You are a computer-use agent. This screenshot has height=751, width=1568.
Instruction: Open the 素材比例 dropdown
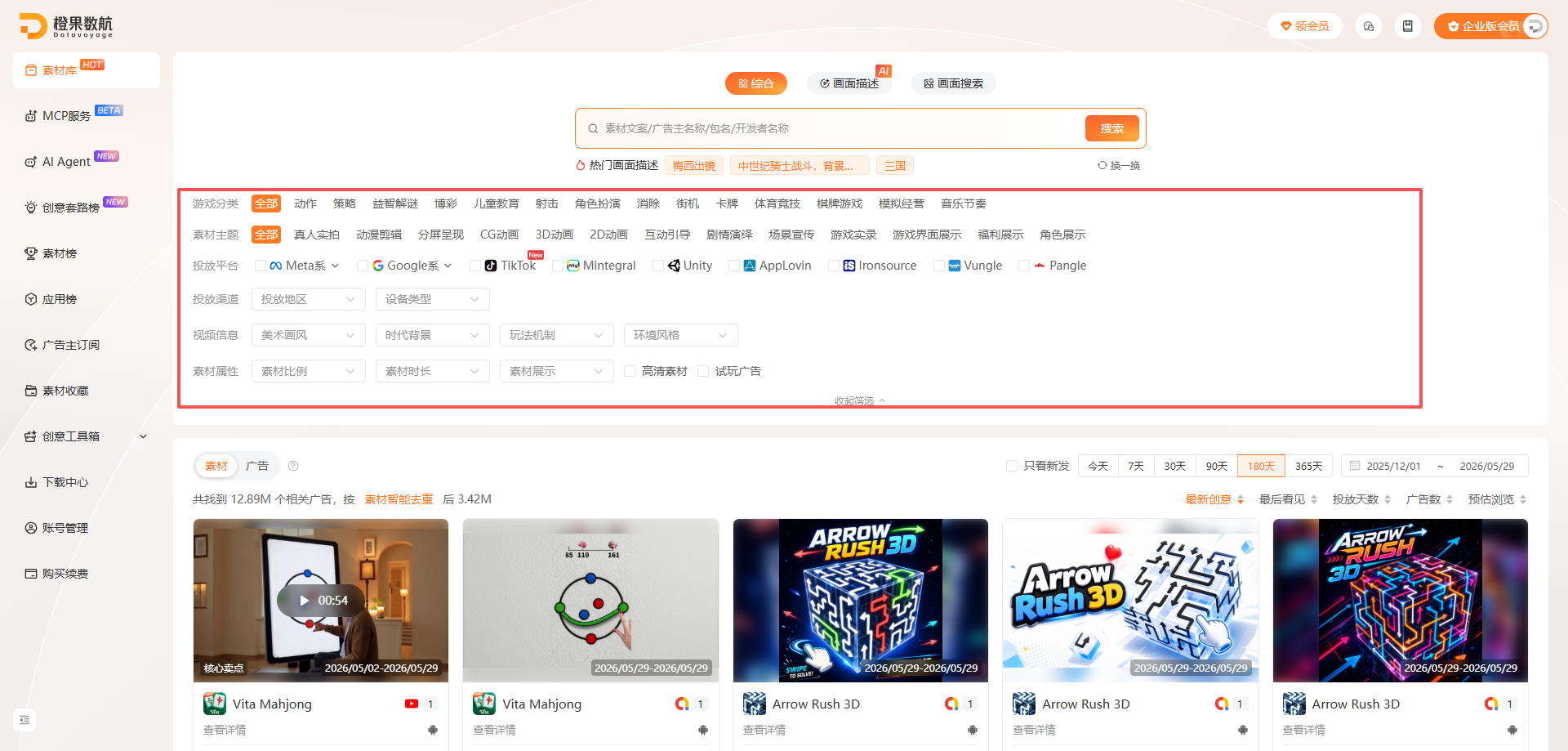coord(309,371)
